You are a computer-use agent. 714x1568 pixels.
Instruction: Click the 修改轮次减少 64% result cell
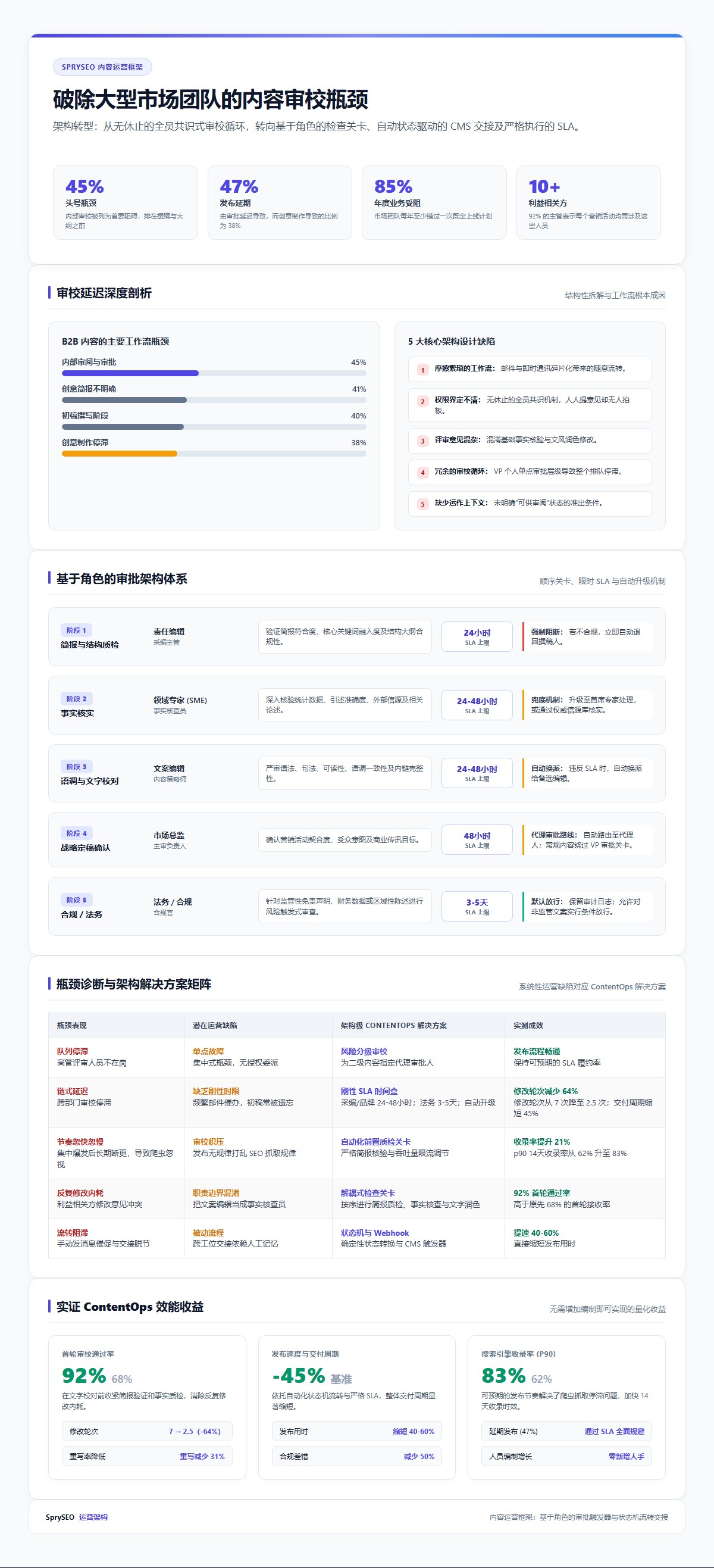[x=585, y=1102]
